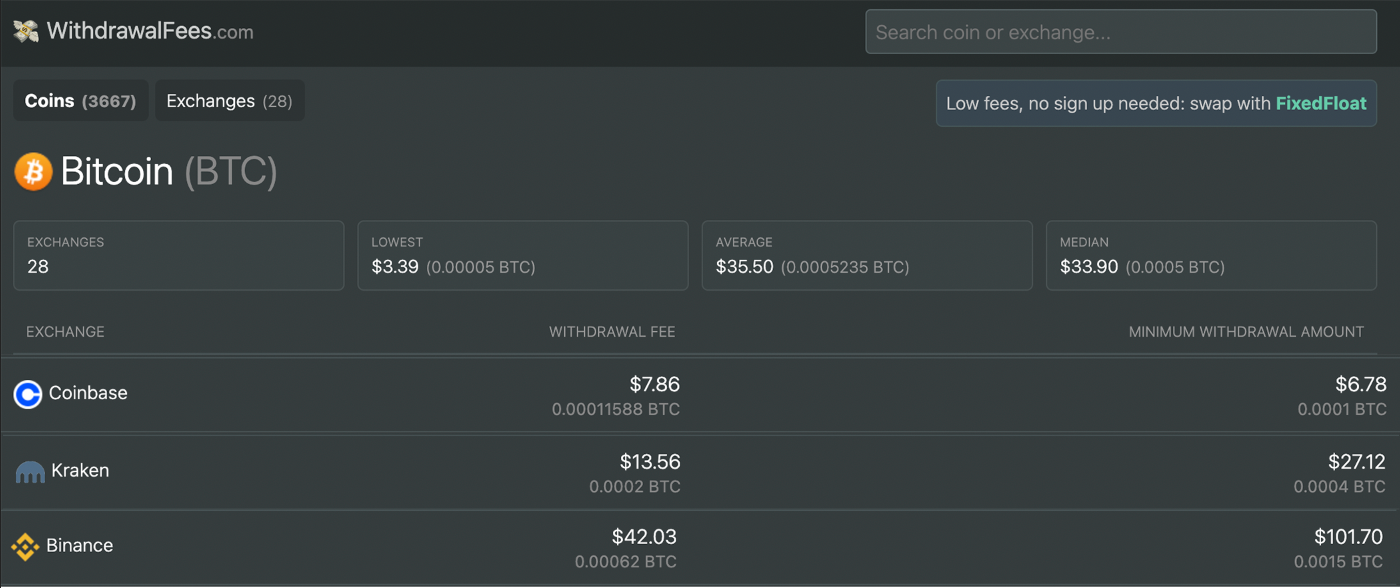Image resolution: width=1400 pixels, height=588 pixels.
Task: Click the WithdrawalFees site logo icon
Action: click(26, 31)
